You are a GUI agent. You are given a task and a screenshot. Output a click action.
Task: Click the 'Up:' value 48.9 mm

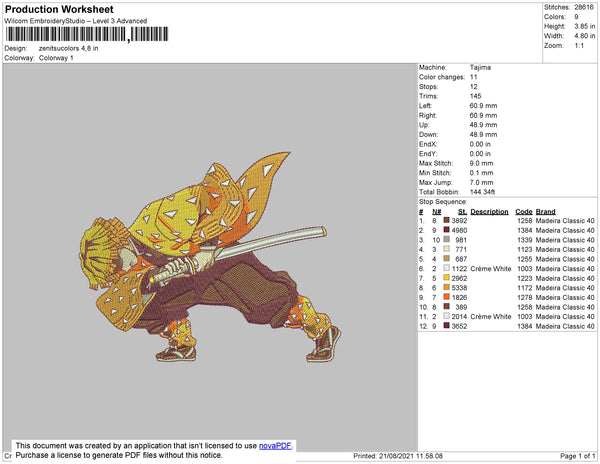[483, 125]
